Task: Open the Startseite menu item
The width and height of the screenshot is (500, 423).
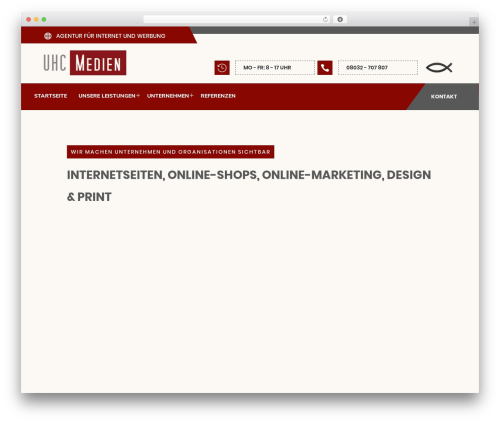Action: (x=51, y=96)
